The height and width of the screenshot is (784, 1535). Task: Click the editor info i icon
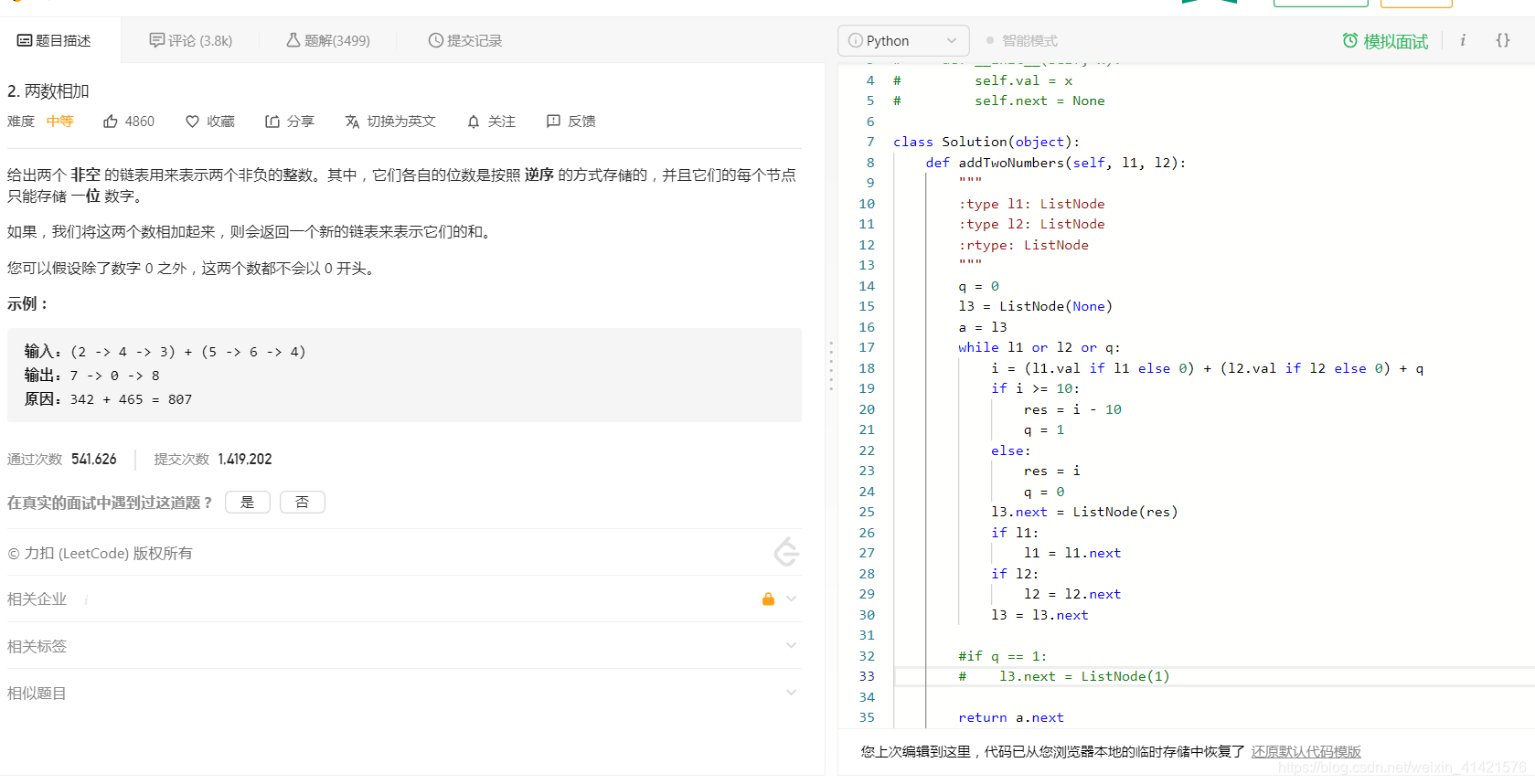(1463, 40)
